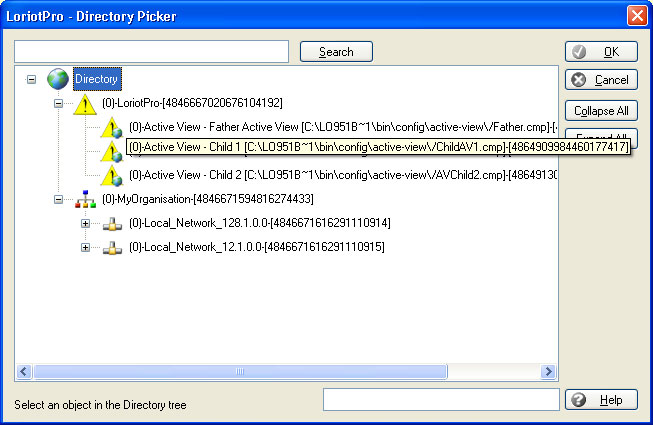Select the Active View - Child 2 entry
Viewport: 653px width, 425px height.
[x=343, y=174]
